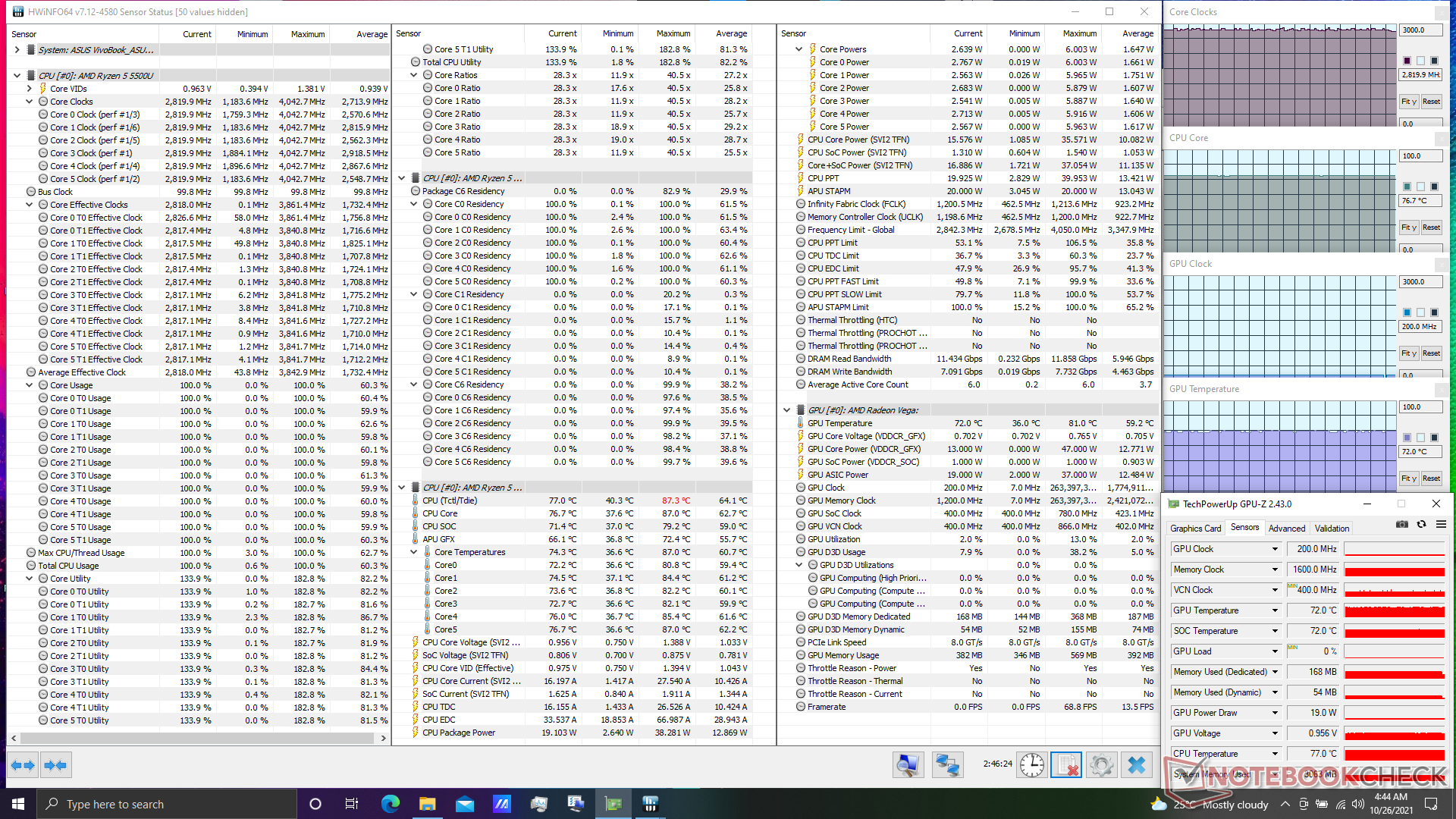1456x819 pixels.
Task: Click Reset in the Core Clocks graph
Action: pyautogui.click(x=1431, y=102)
